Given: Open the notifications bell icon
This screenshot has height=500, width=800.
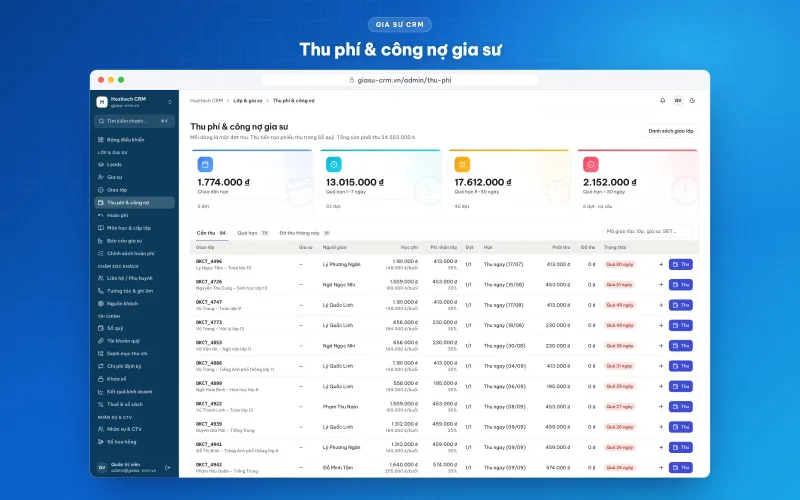Looking at the screenshot, I should click(x=662, y=101).
